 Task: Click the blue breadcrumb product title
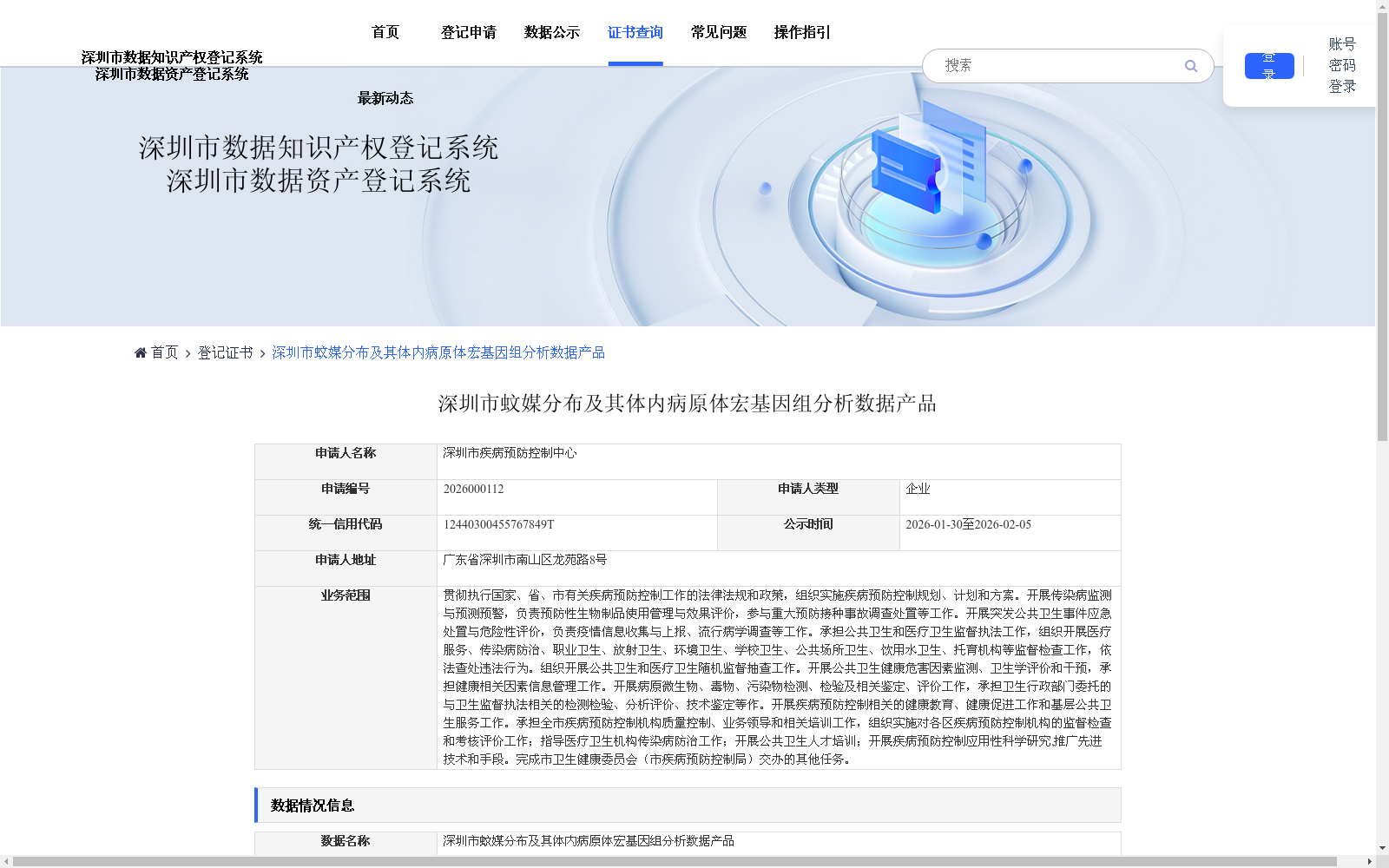[x=438, y=352]
